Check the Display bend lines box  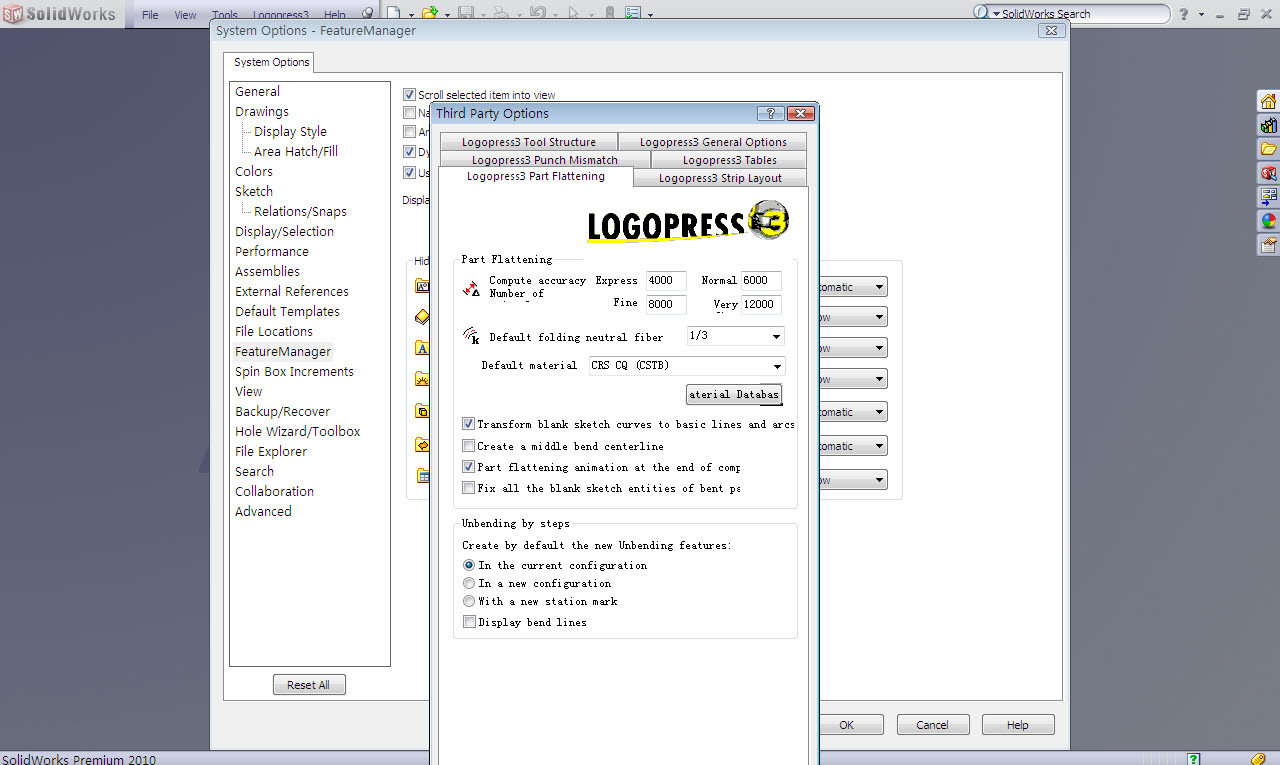pyautogui.click(x=468, y=622)
